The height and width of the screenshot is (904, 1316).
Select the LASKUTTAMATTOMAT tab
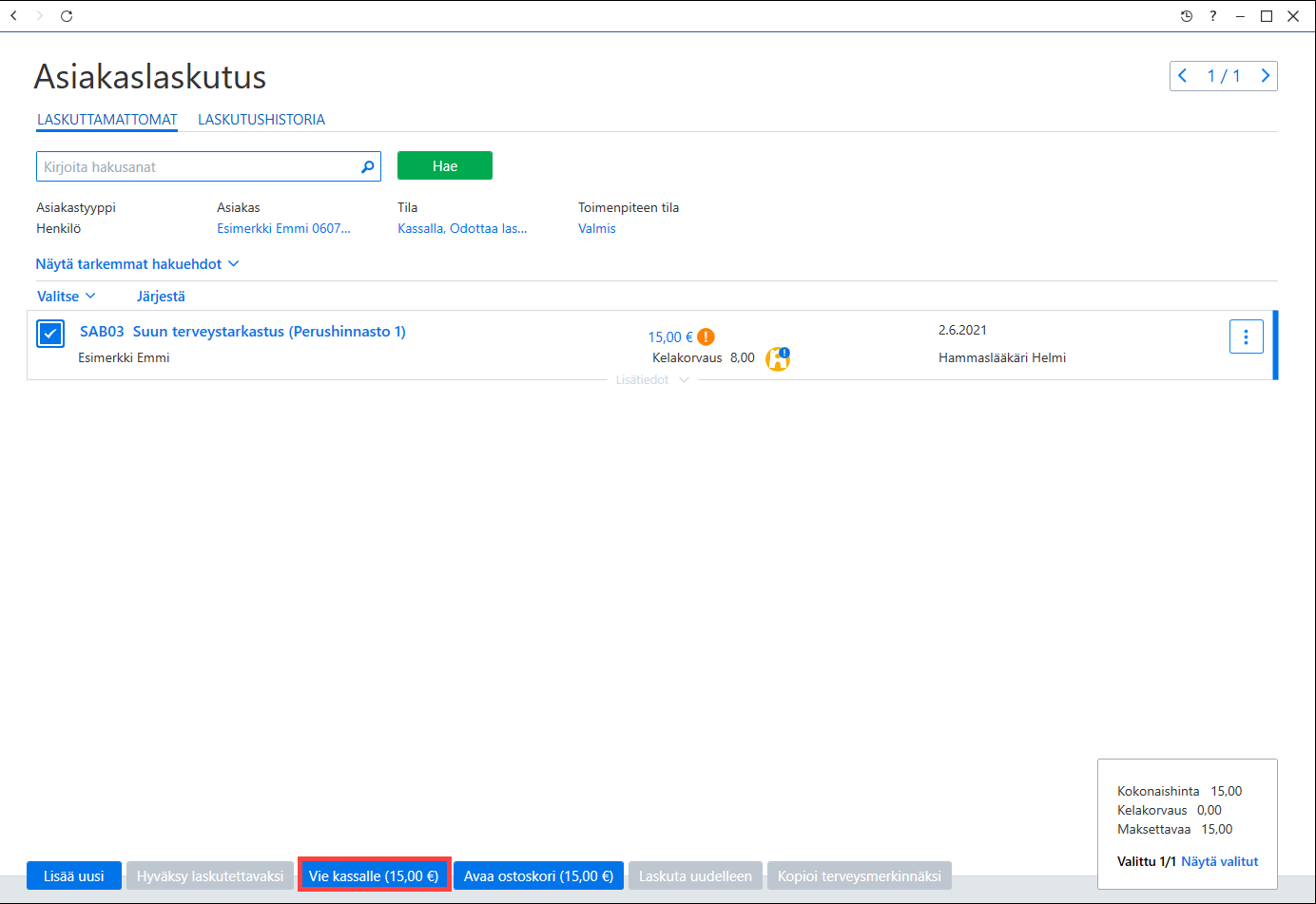pos(107,120)
